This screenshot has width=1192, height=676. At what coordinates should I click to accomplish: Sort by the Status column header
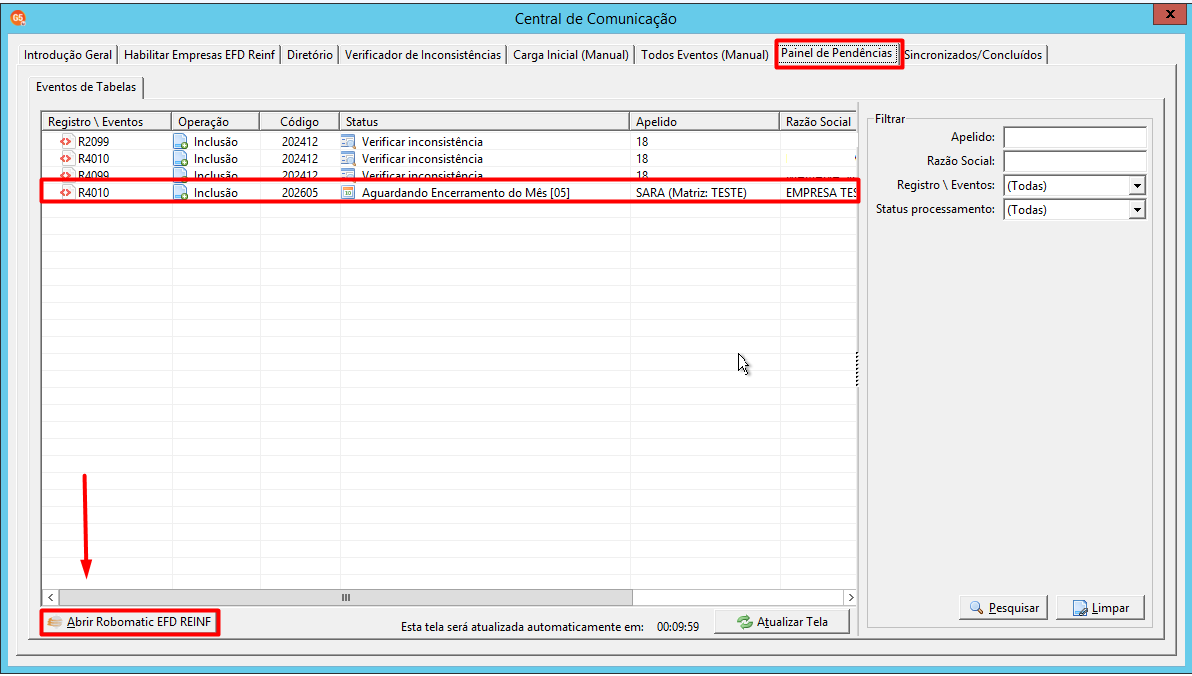[x=484, y=122]
